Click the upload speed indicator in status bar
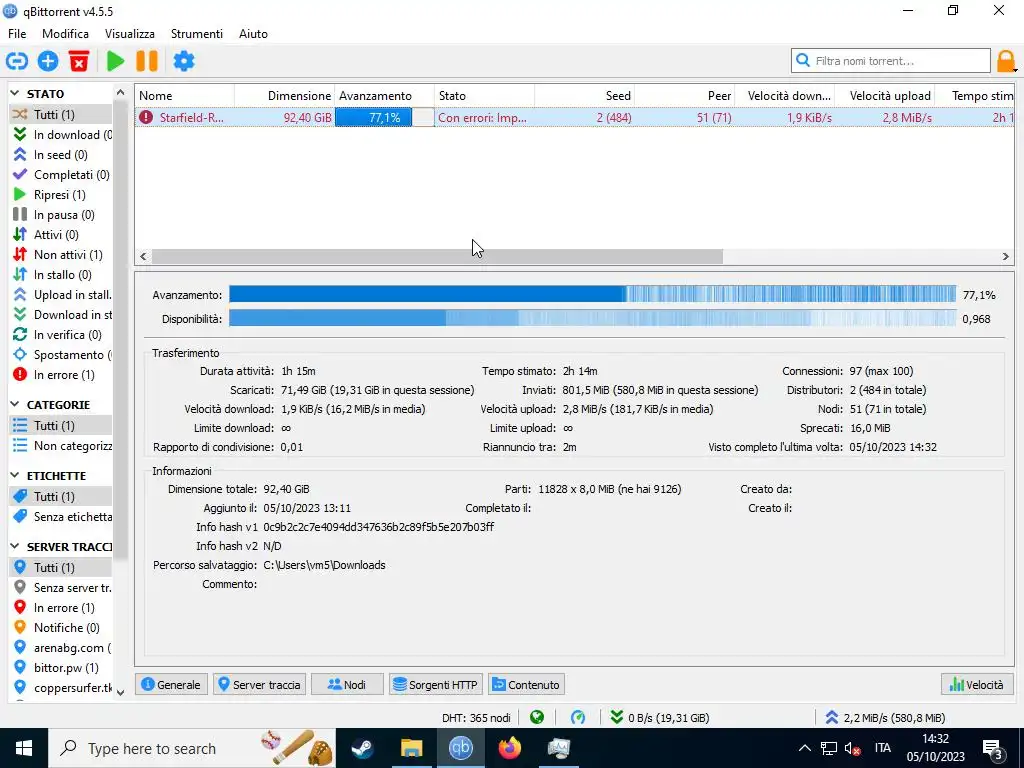 (885, 718)
